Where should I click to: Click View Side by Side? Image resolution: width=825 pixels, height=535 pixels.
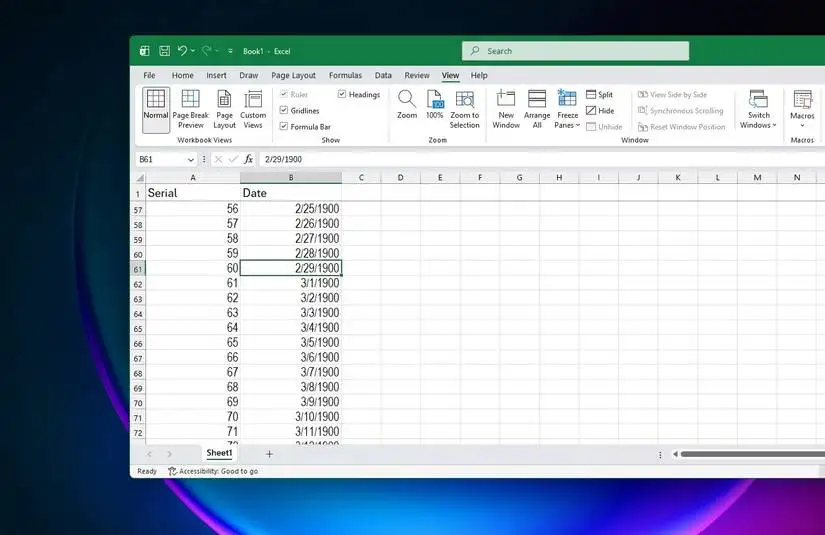point(672,94)
